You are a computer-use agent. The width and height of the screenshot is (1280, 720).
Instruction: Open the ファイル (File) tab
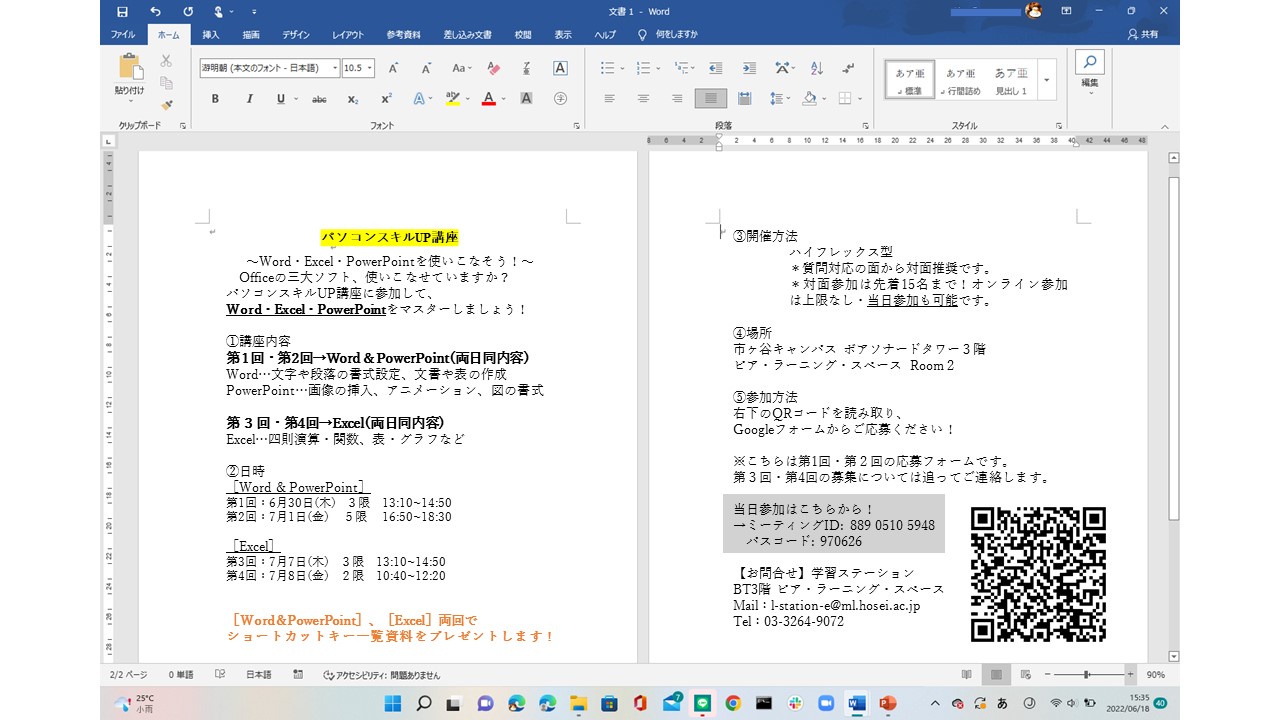[x=123, y=34]
